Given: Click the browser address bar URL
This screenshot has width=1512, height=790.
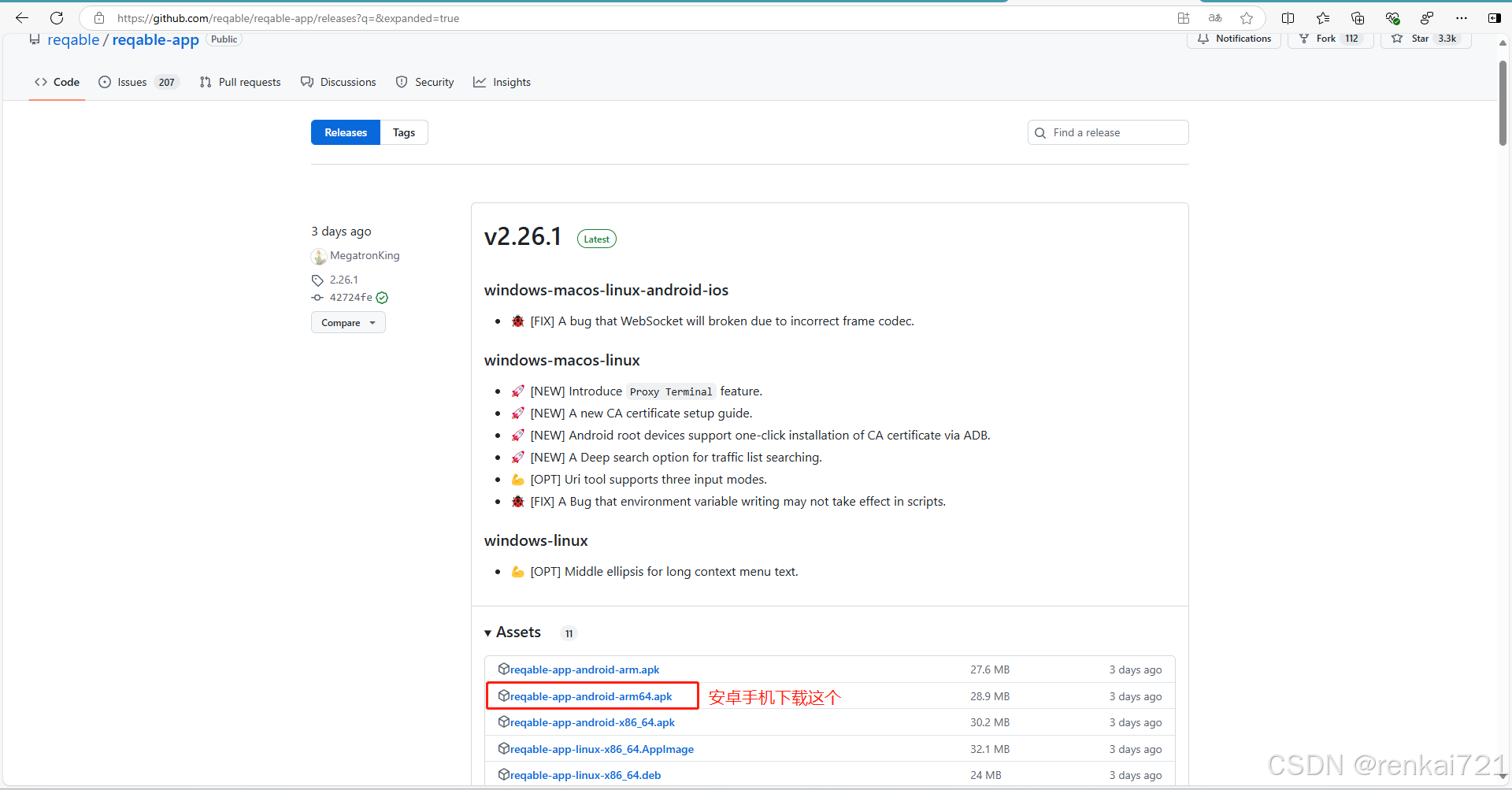Looking at the screenshot, I should coord(288,18).
